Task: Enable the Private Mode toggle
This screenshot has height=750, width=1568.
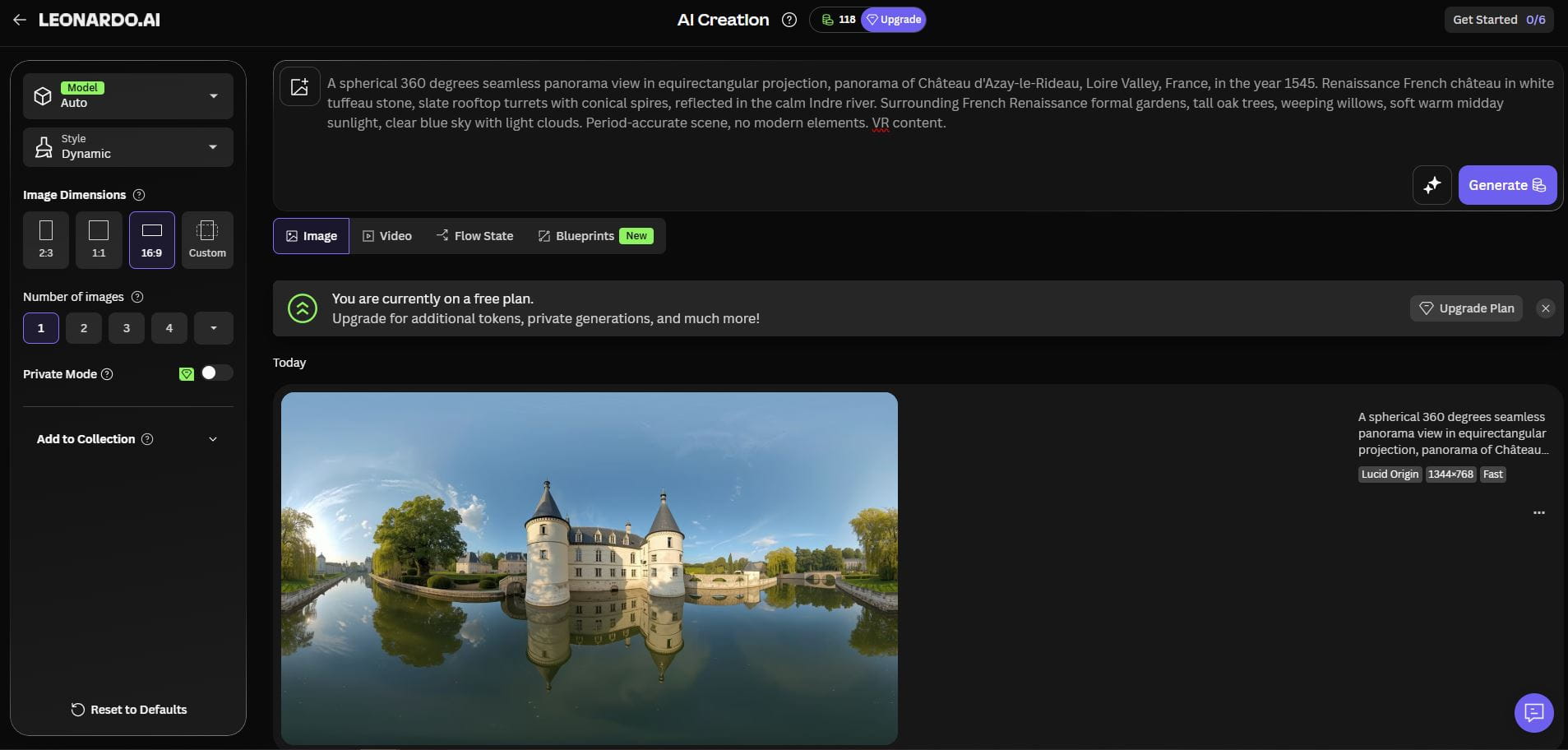Action: click(216, 373)
